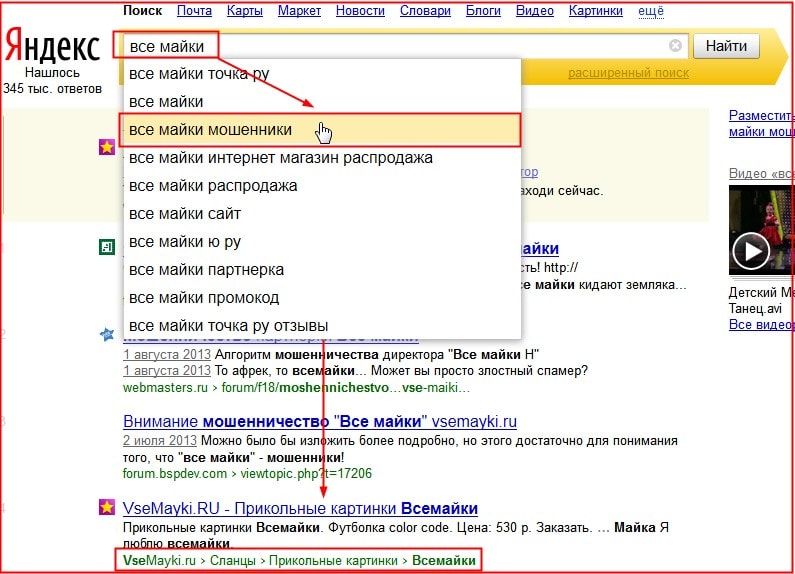Expand the ещё services dropdown
Screen dimensions: 795x574
tap(651, 11)
